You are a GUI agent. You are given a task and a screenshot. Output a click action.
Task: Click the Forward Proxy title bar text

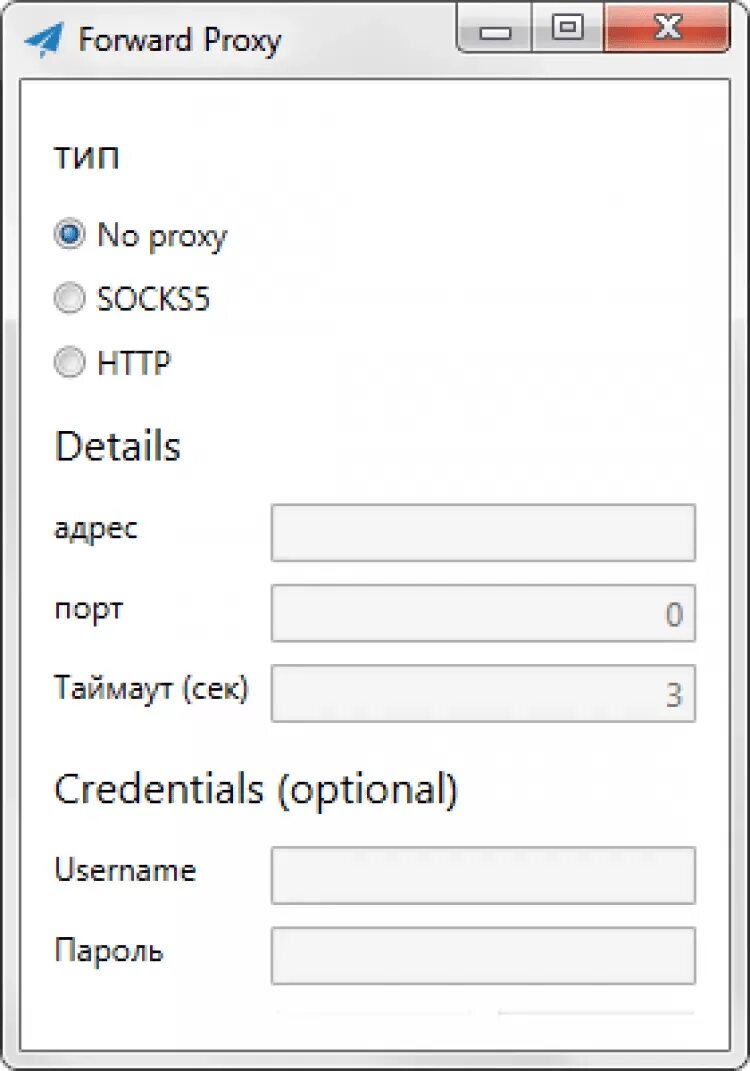[179, 40]
